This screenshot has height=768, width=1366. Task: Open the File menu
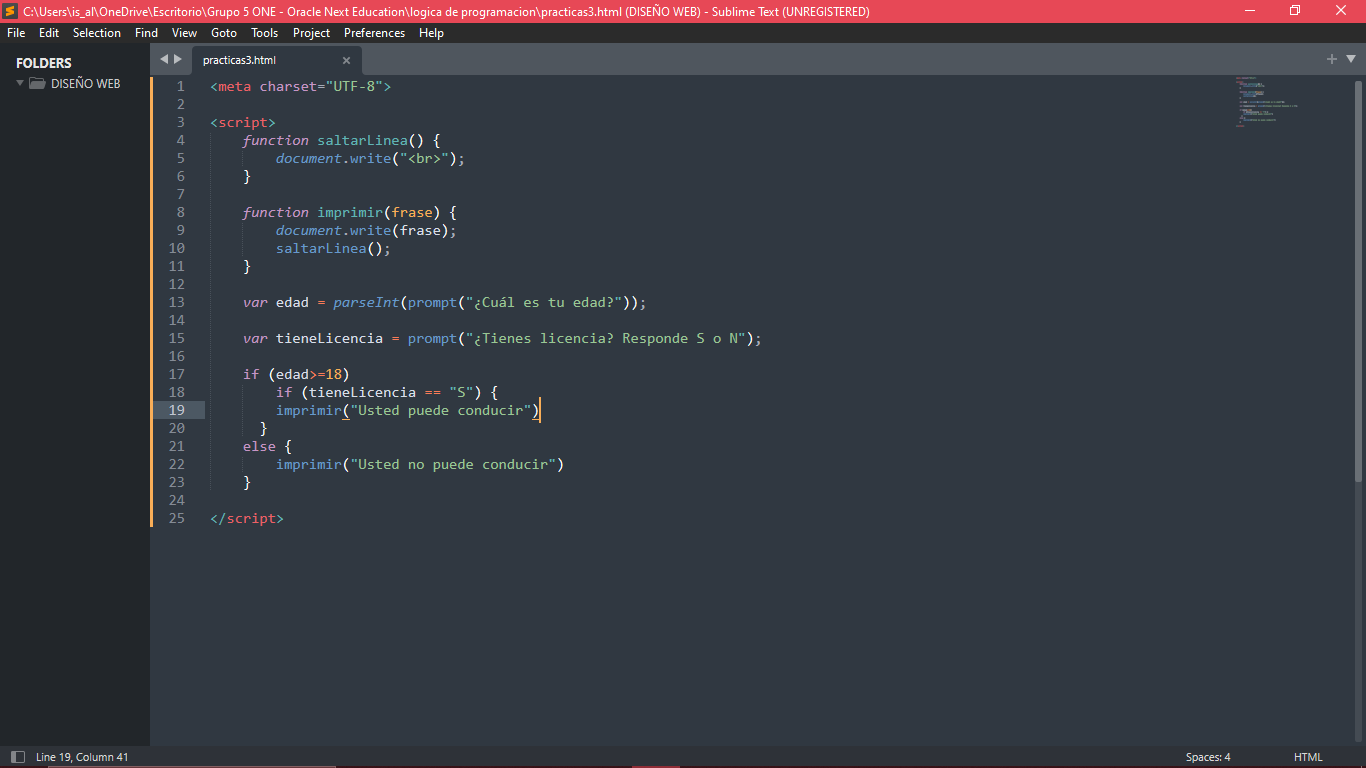(x=16, y=33)
